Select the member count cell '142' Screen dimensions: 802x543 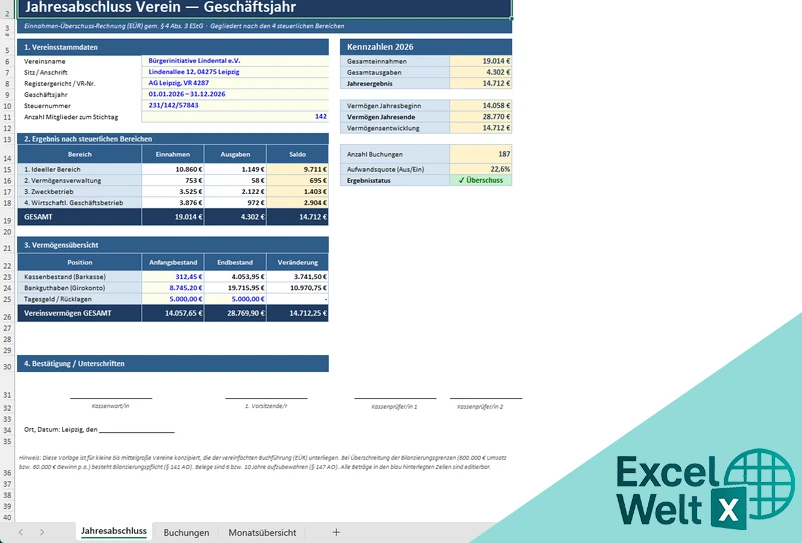coord(235,117)
